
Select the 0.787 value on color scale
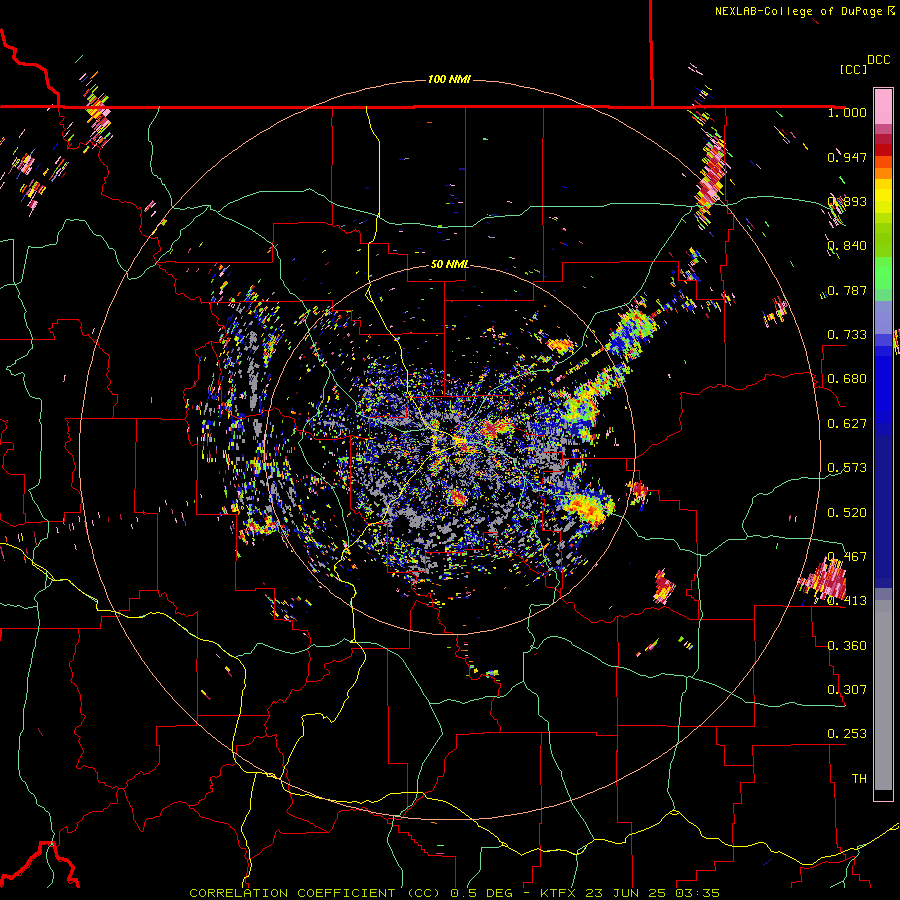847,290
